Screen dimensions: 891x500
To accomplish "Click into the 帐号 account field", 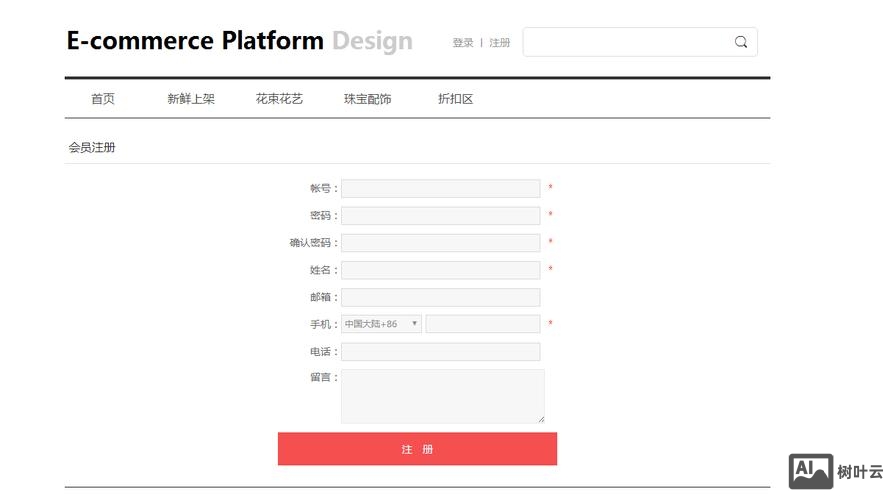I will tap(440, 189).
